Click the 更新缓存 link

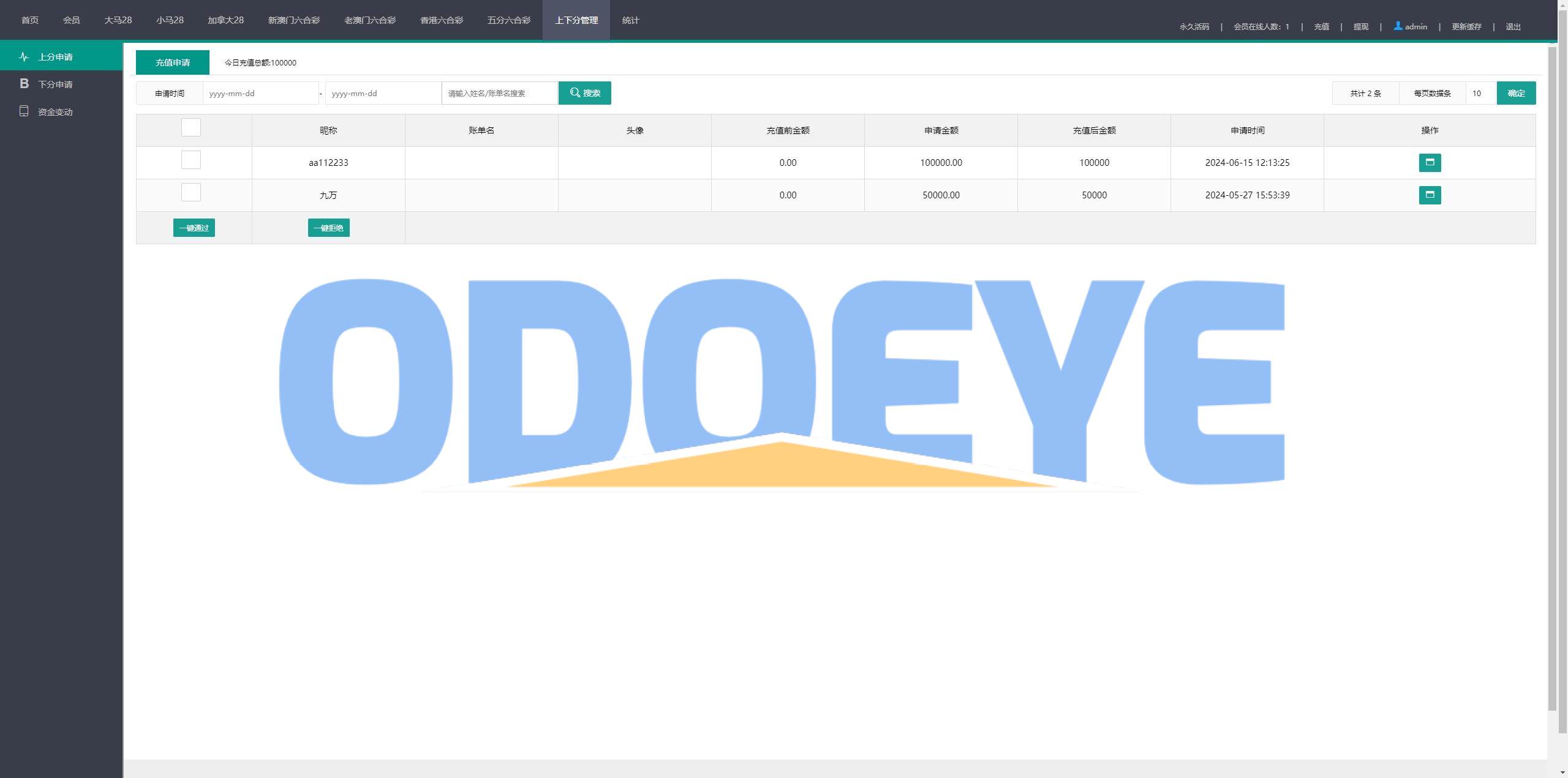tap(1466, 26)
